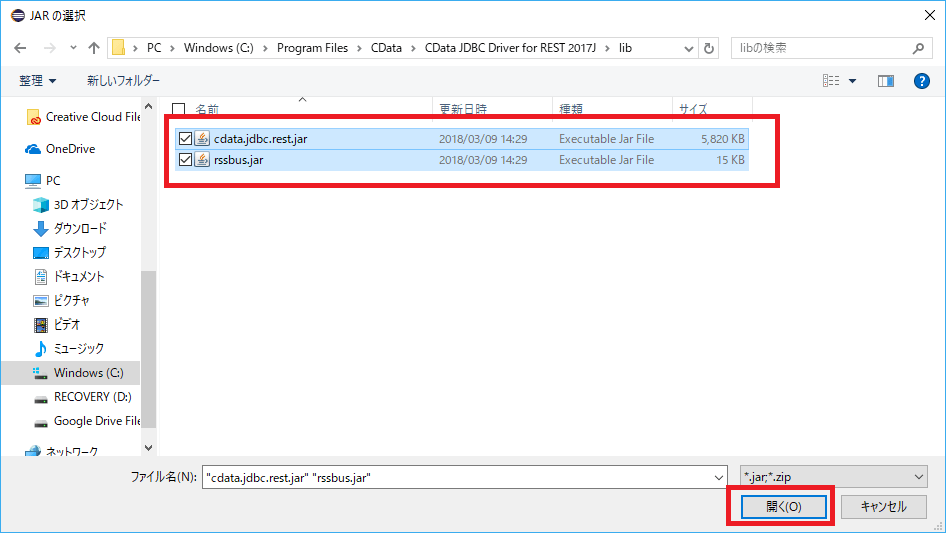Toggle select-all checkbox in header
Image resolution: width=946 pixels, height=533 pixels.
(x=178, y=109)
